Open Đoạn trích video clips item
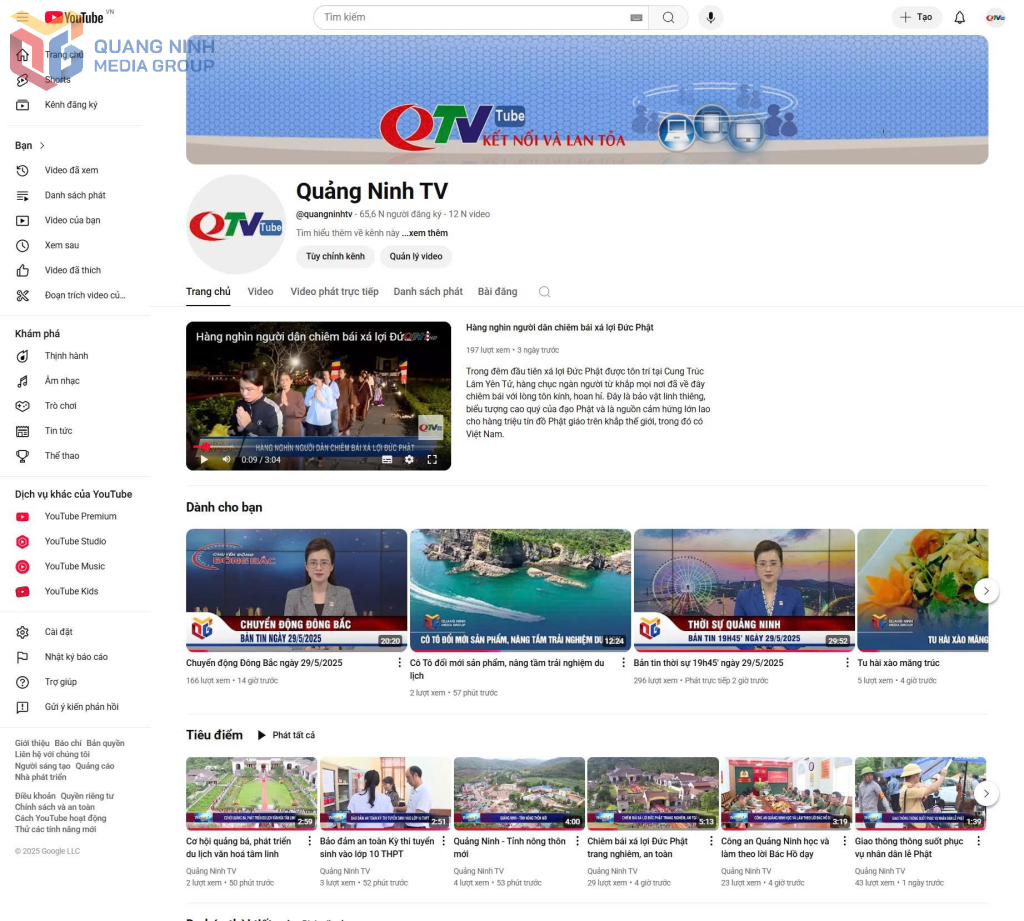1024x921 pixels. [84, 295]
